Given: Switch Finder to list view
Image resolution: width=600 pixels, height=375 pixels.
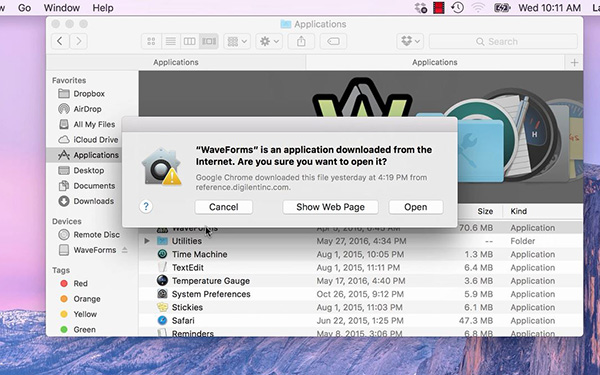Looking at the screenshot, I should [x=171, y=41].
